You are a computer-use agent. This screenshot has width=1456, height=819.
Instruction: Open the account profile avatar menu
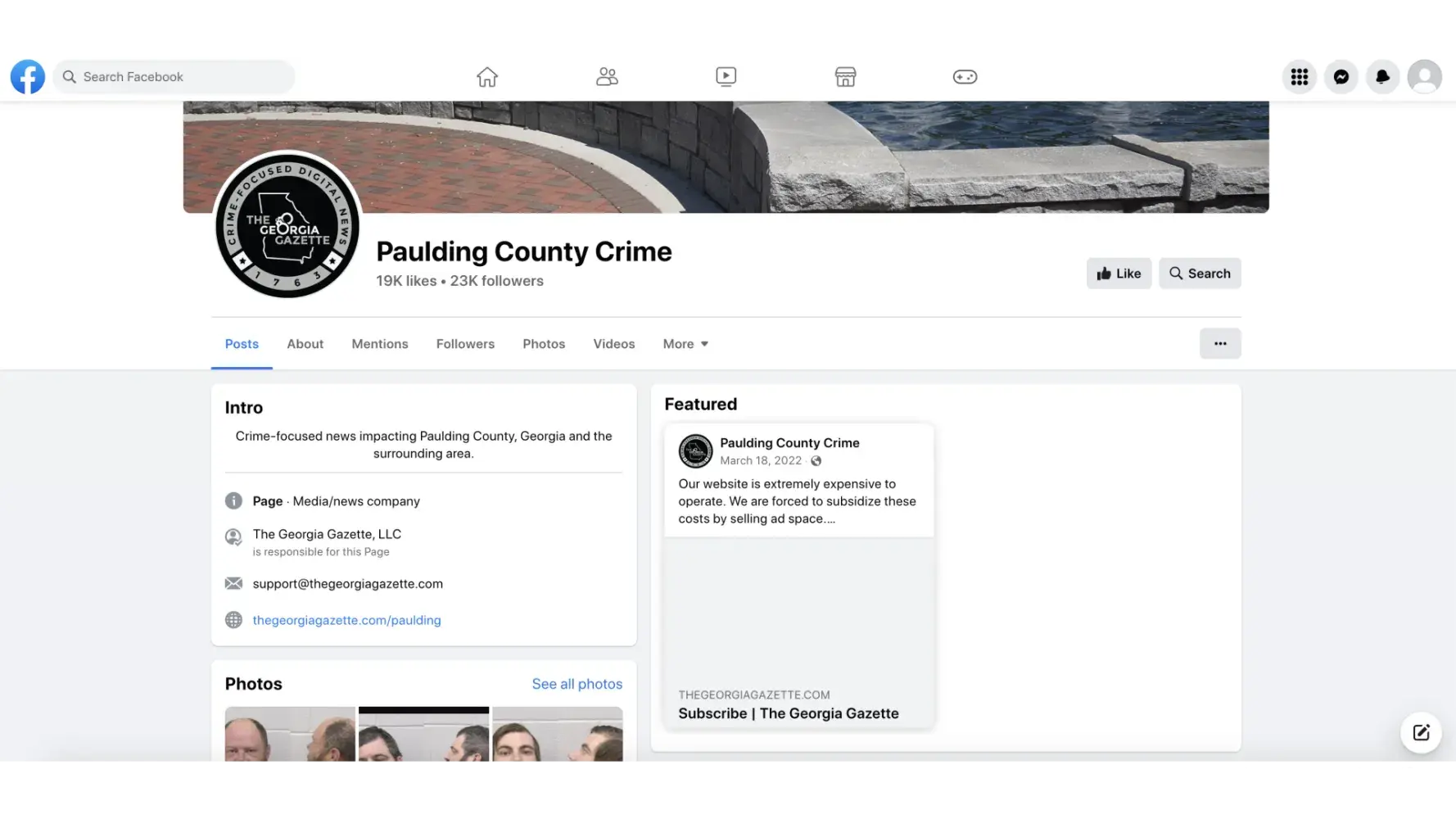(1424, 77)
